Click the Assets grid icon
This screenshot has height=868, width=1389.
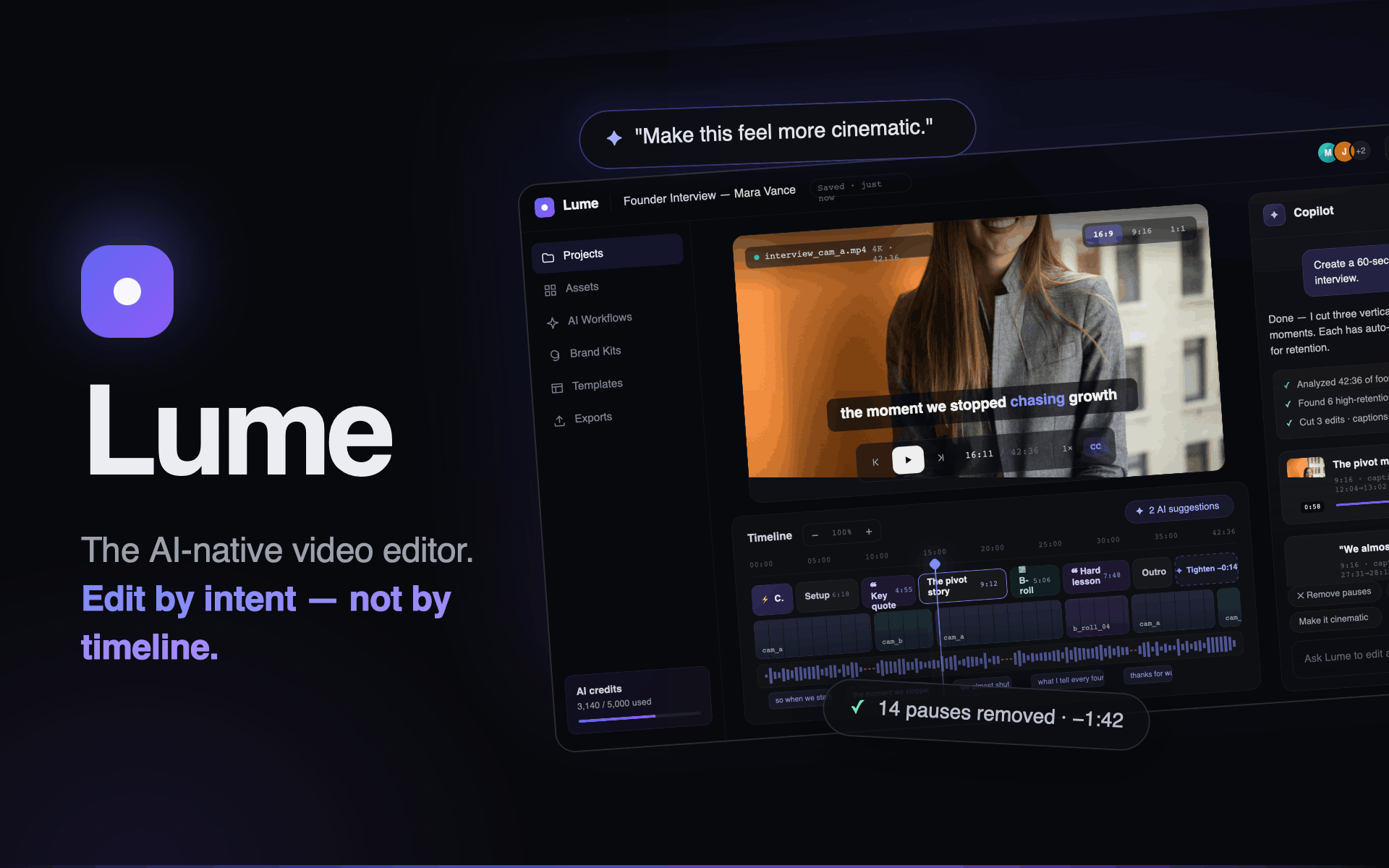[551, 290]
